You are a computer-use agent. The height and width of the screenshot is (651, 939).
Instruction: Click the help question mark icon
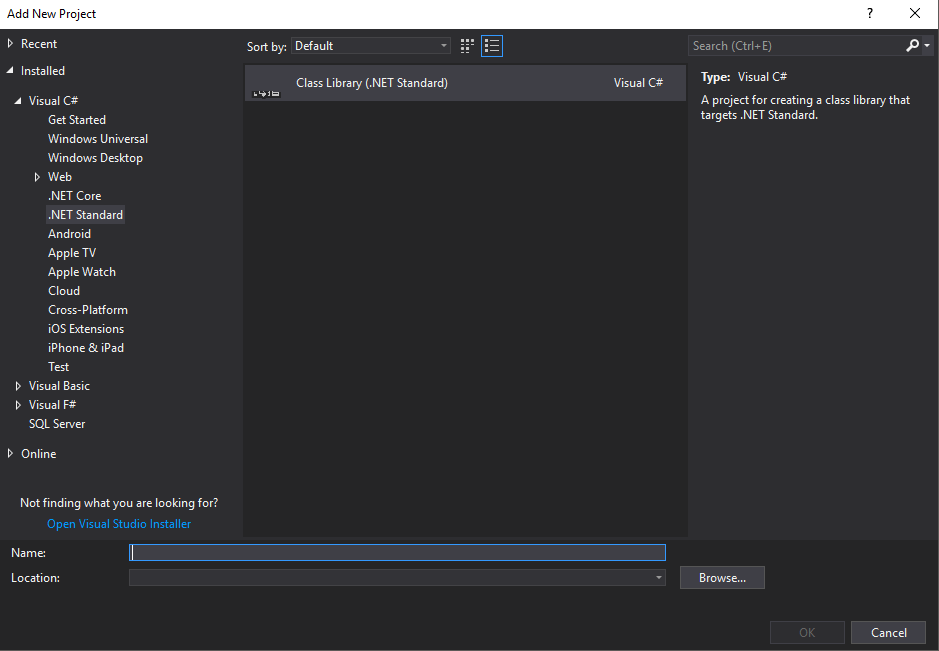pyautogui.click(x=870, y=14)
